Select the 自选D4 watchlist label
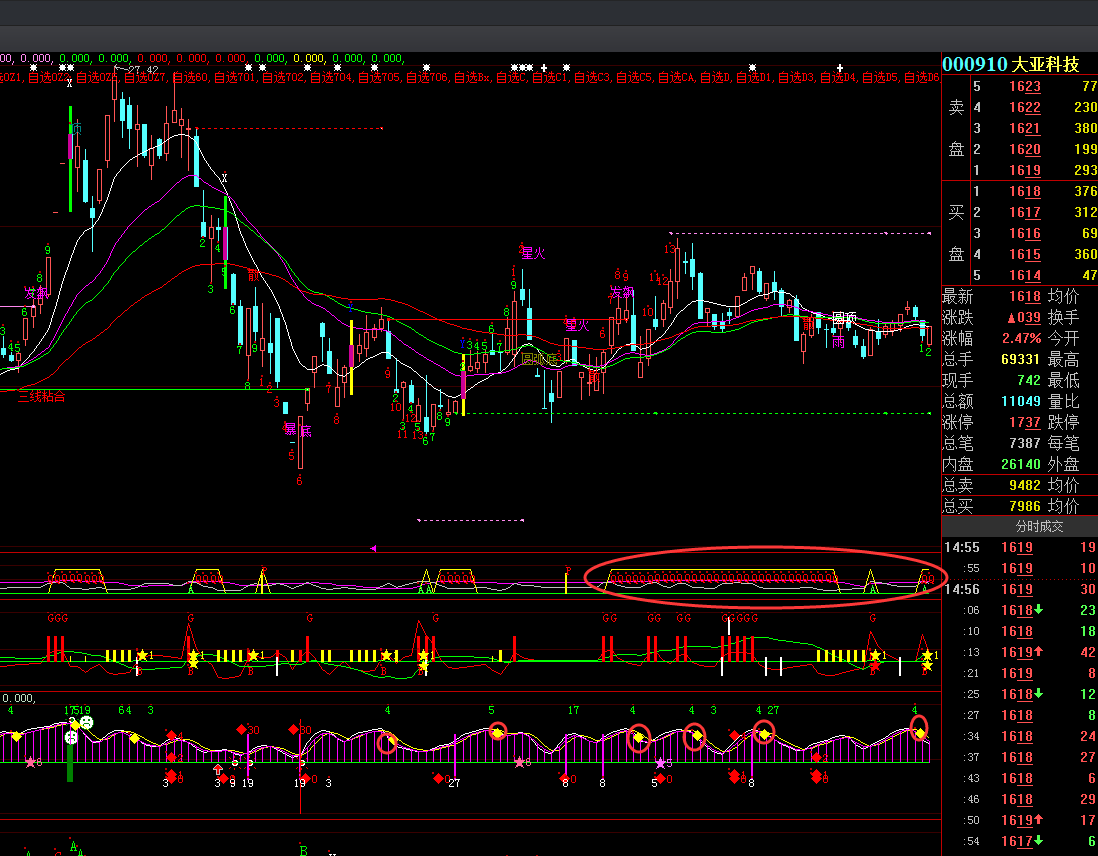Viewport: 1098px width, 856px height. point(838,77)
